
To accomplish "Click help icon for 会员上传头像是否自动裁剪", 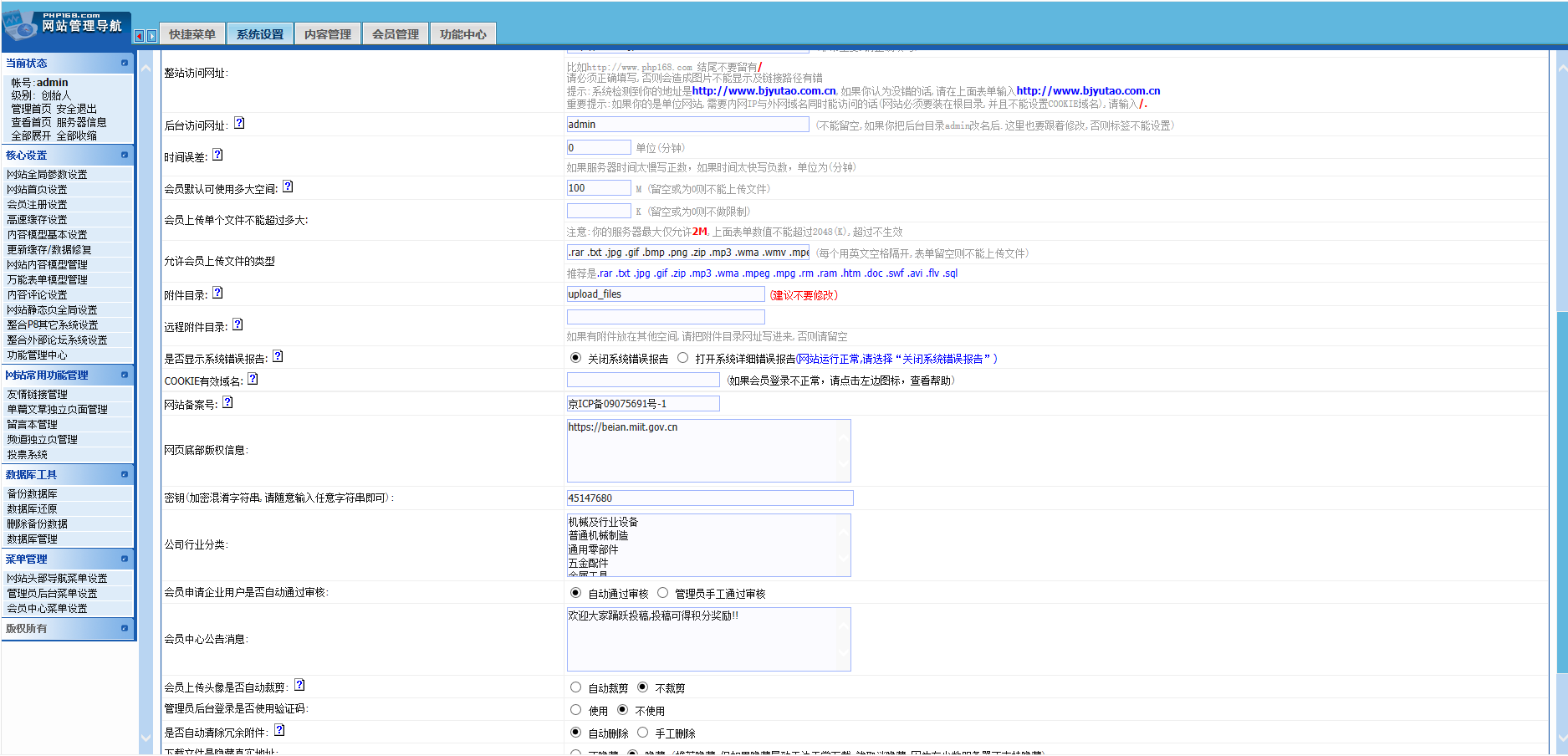I will point(299,685).
